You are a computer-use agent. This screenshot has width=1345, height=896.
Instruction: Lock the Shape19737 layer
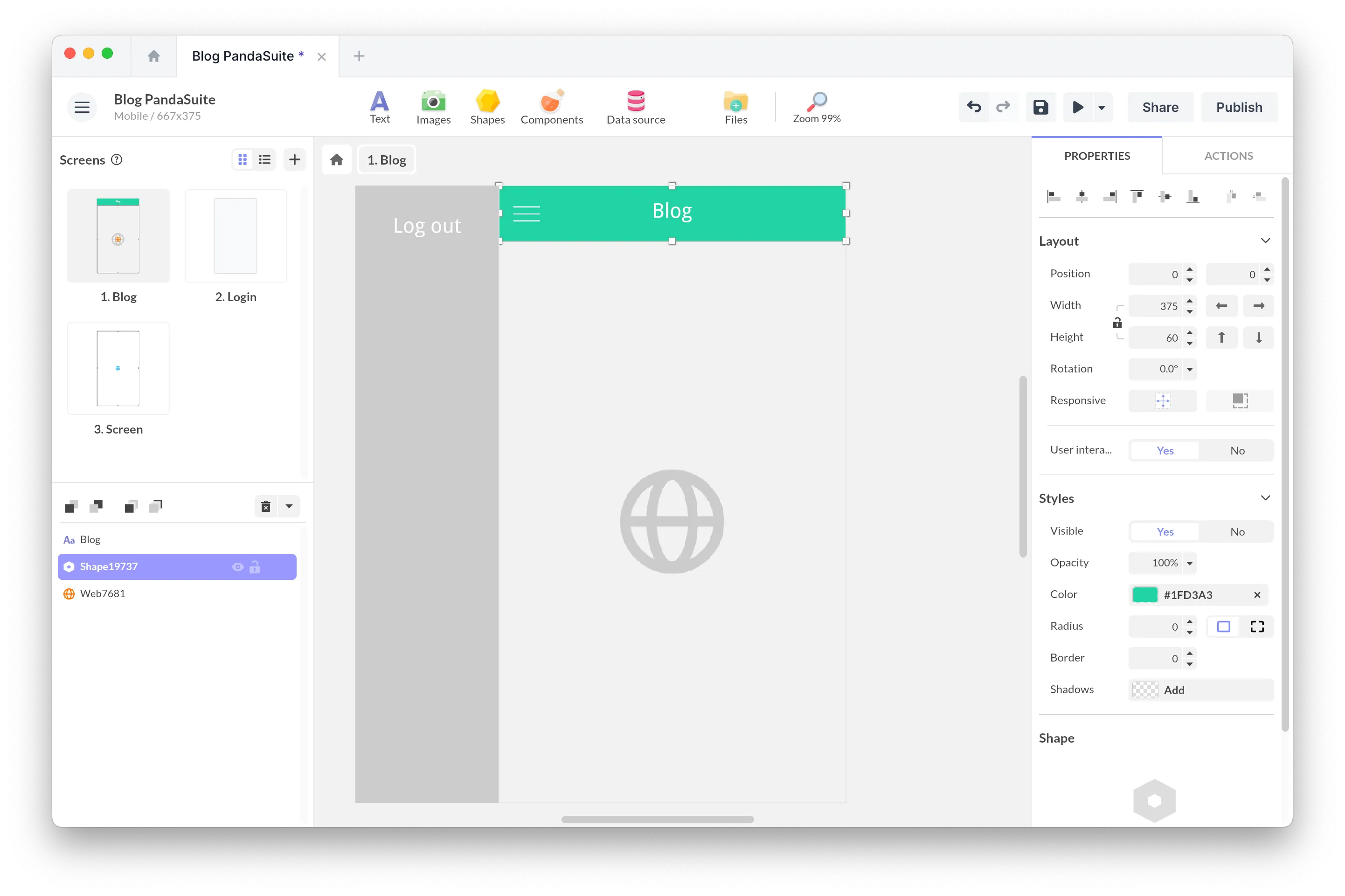[255, 566]
